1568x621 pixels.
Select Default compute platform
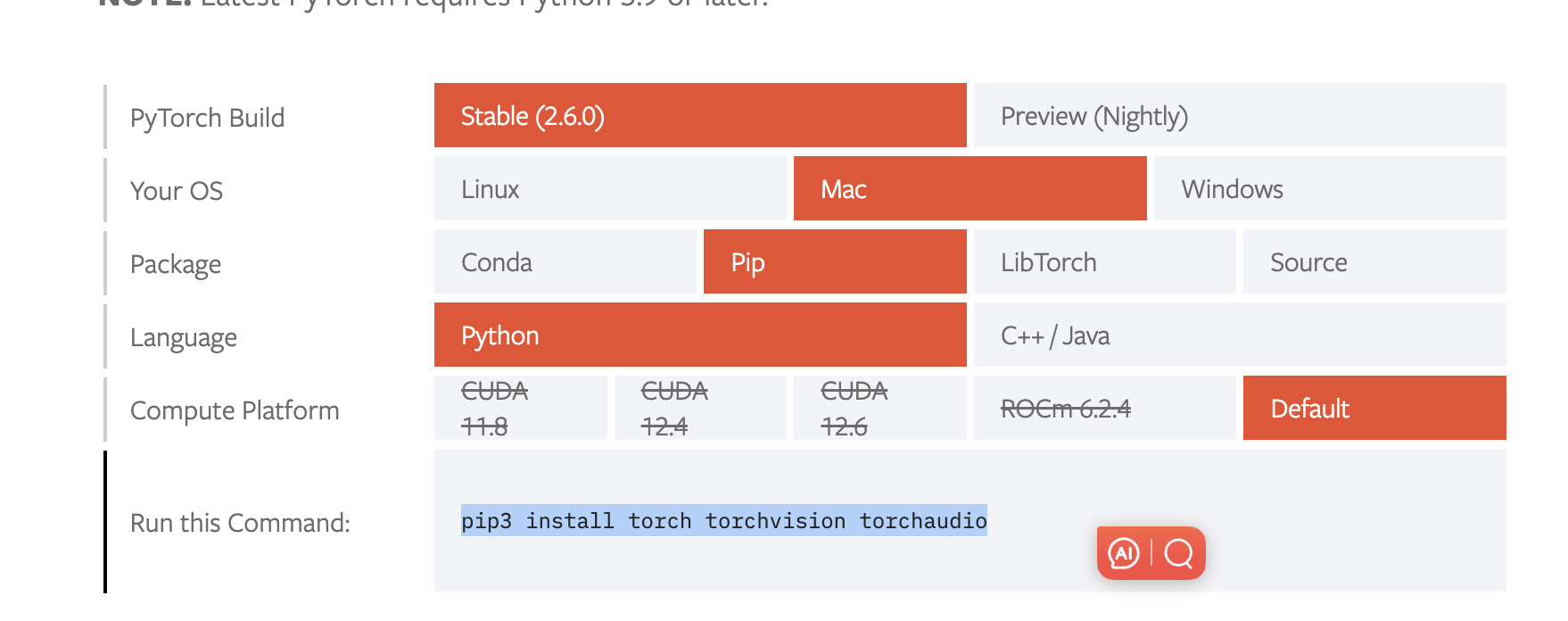[x=1374, y=409]
